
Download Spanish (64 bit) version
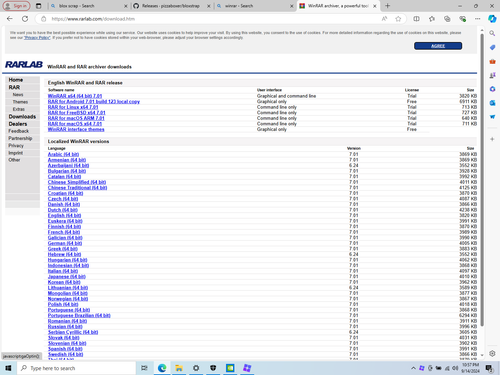coord(65,349)
